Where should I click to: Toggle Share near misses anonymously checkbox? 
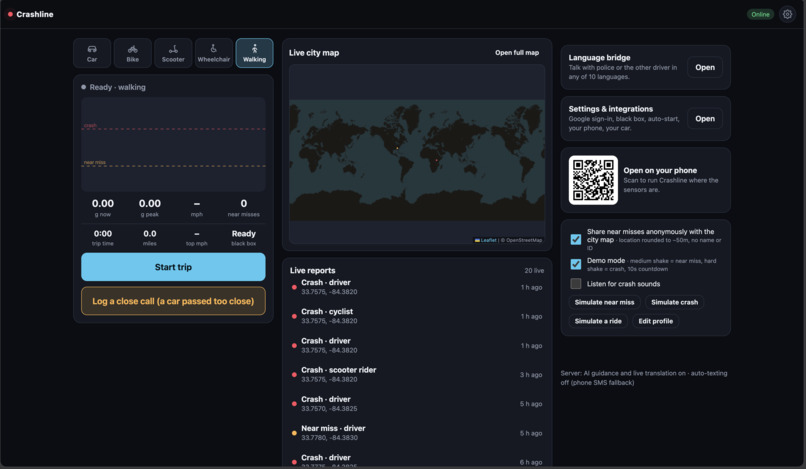(x=576, y=239)
